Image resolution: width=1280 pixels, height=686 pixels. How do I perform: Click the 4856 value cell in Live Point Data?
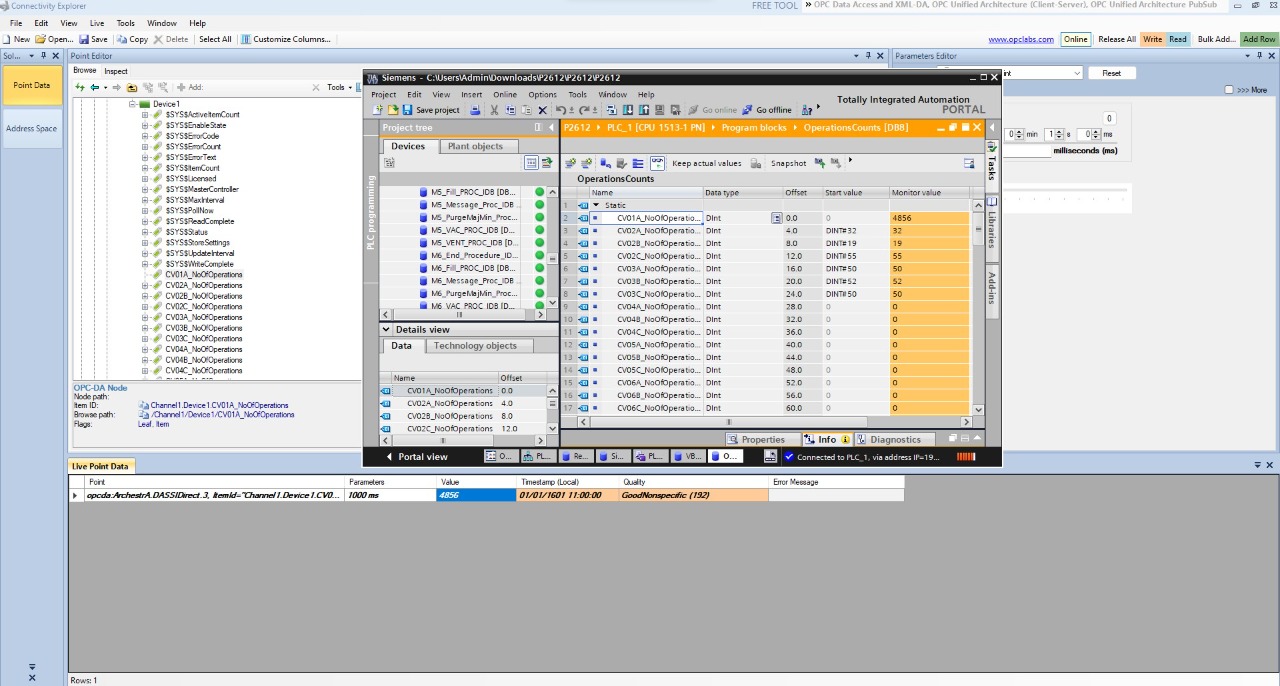coord(475,496)
